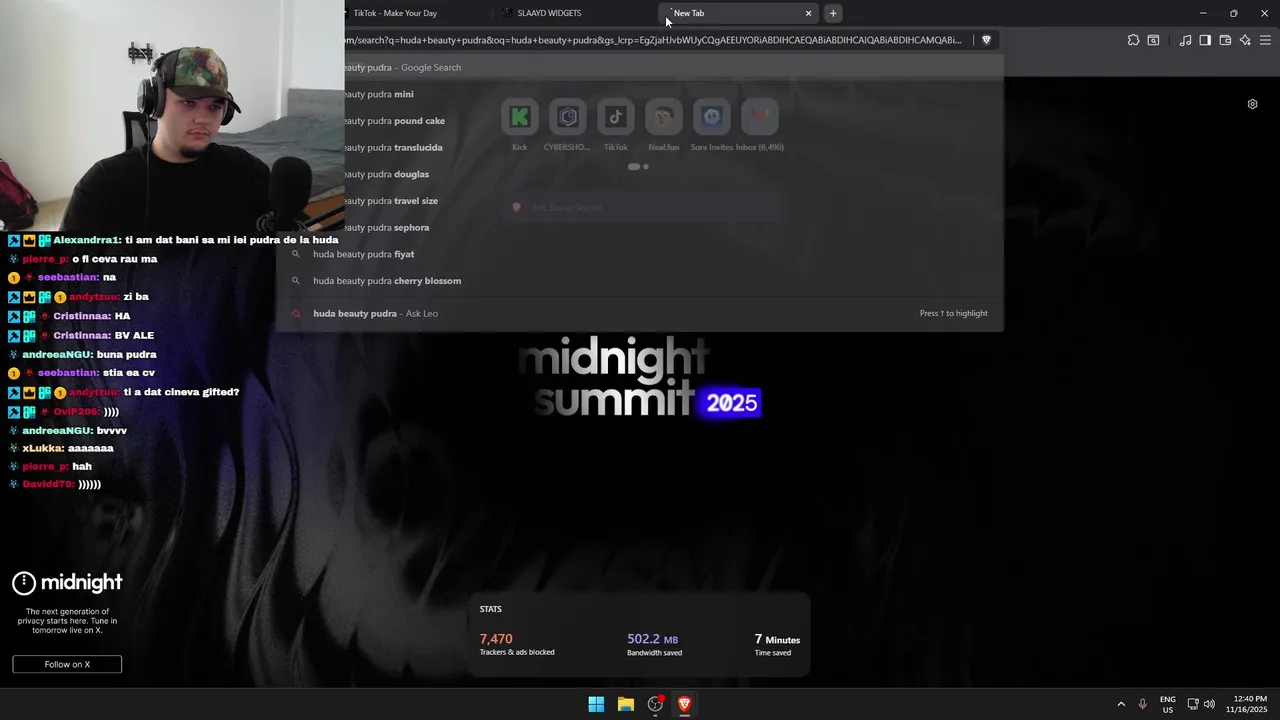1280x720 pixels.
Task: Open the new tab page customize gear
Action: [x=1252, y=104]
